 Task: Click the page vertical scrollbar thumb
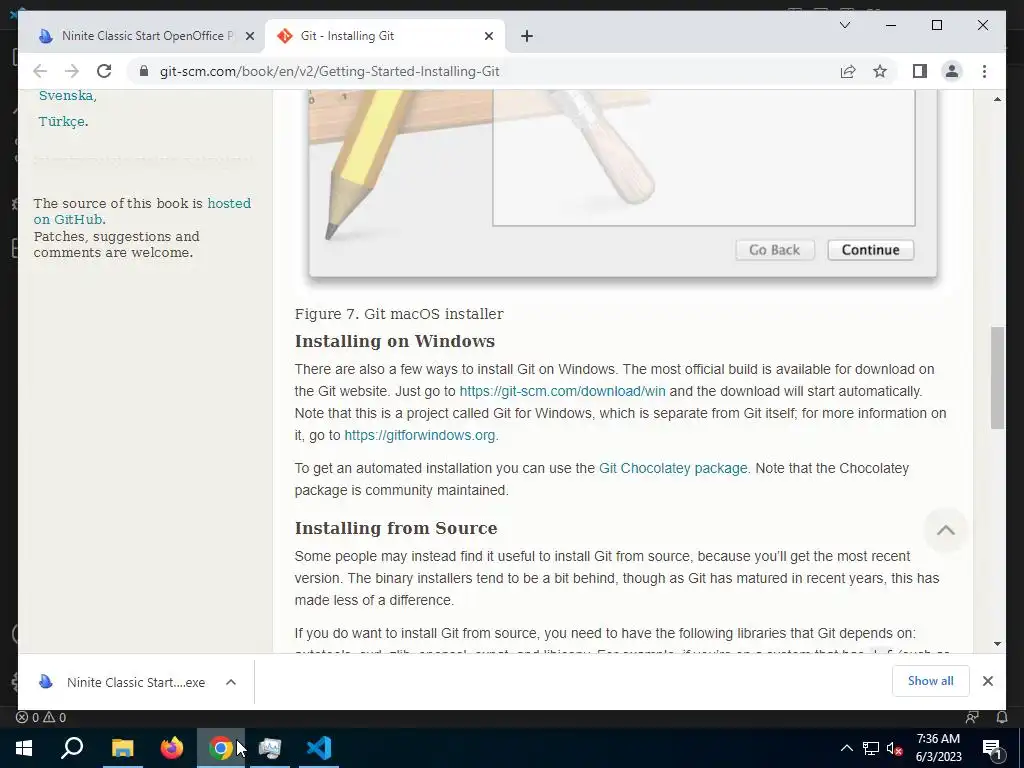[997, 377]
